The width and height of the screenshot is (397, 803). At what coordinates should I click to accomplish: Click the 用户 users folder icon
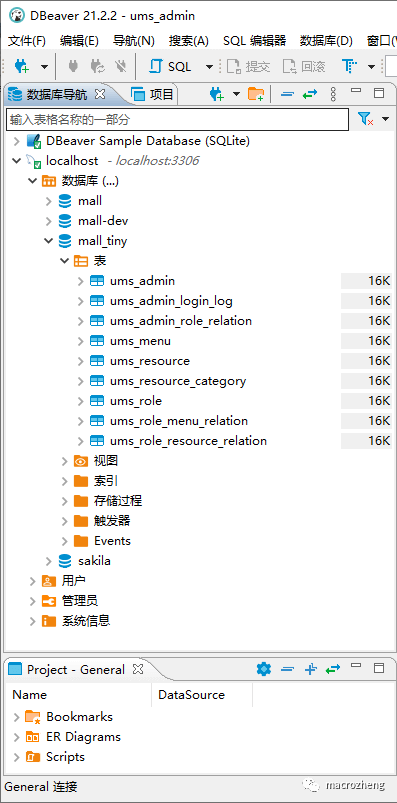tap(49, 581)
